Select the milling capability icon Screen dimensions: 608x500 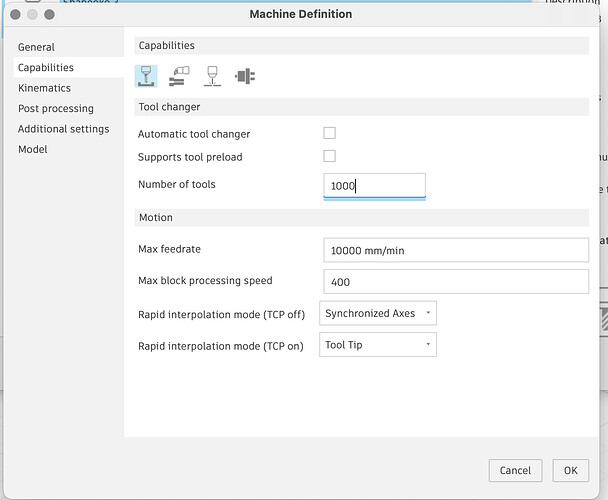[146, 76]
